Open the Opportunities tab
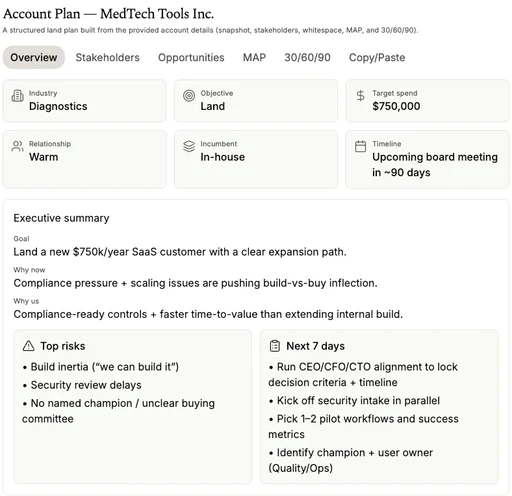 pyautogui.click(x=191, y=57)
